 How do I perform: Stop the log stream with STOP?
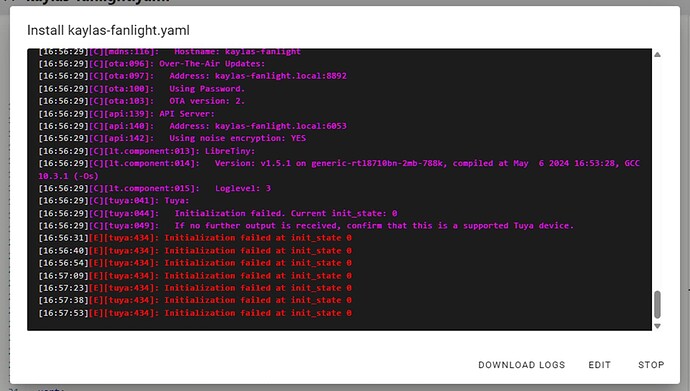coord(651,365)
